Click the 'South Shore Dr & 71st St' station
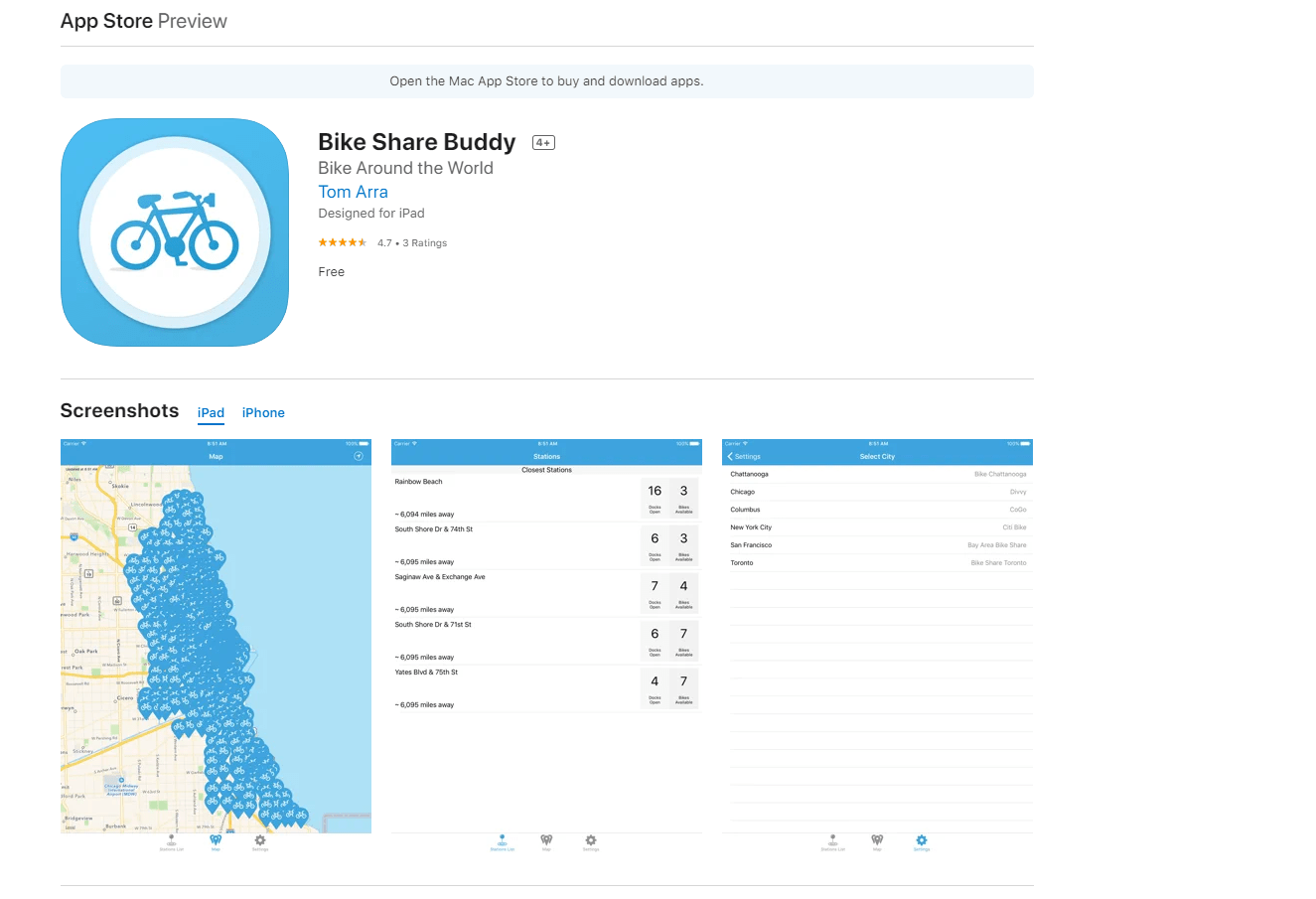The image size is (1316, 899). coord(433,625)
